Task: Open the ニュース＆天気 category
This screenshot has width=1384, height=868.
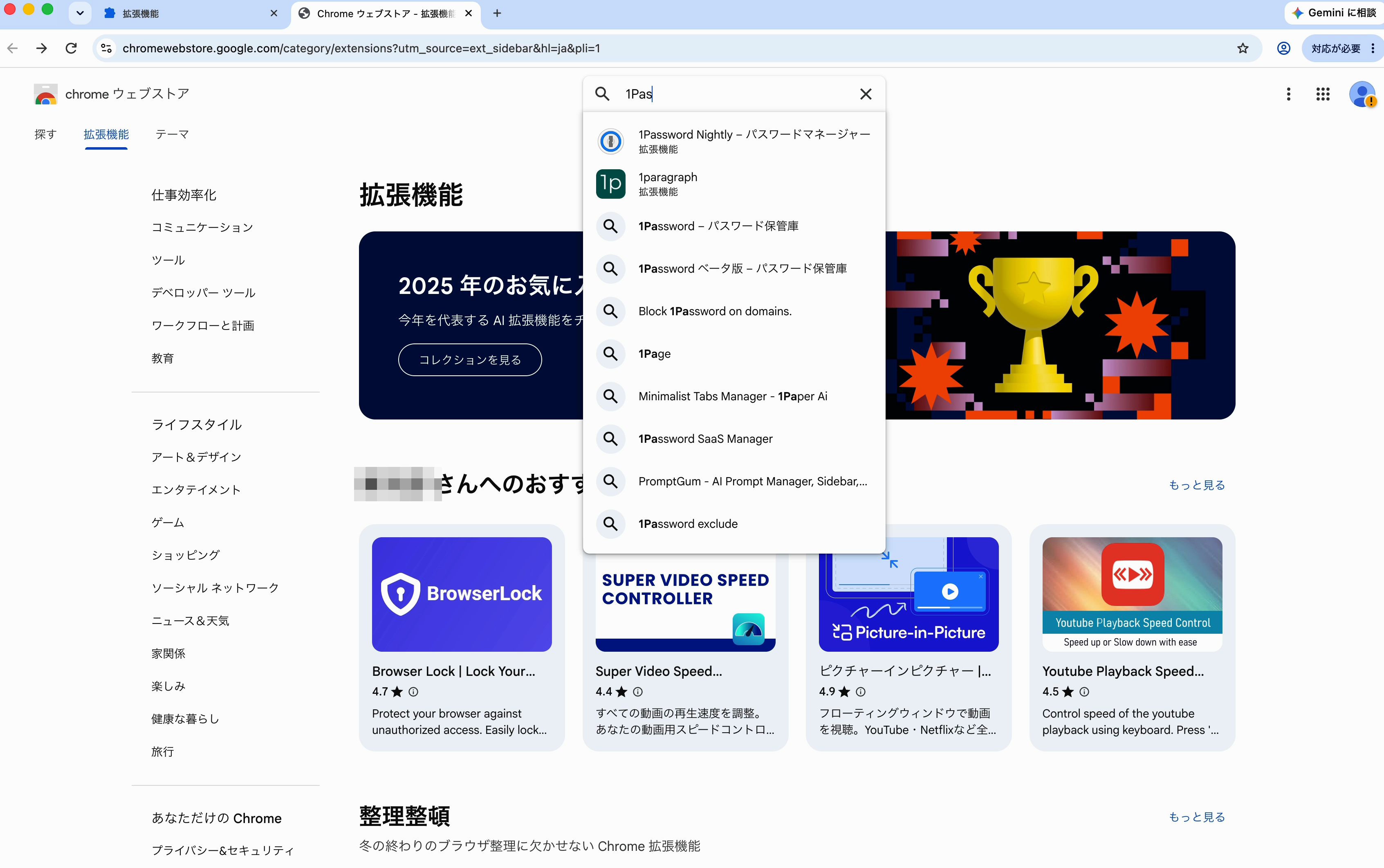Action: tap(190, 621)
